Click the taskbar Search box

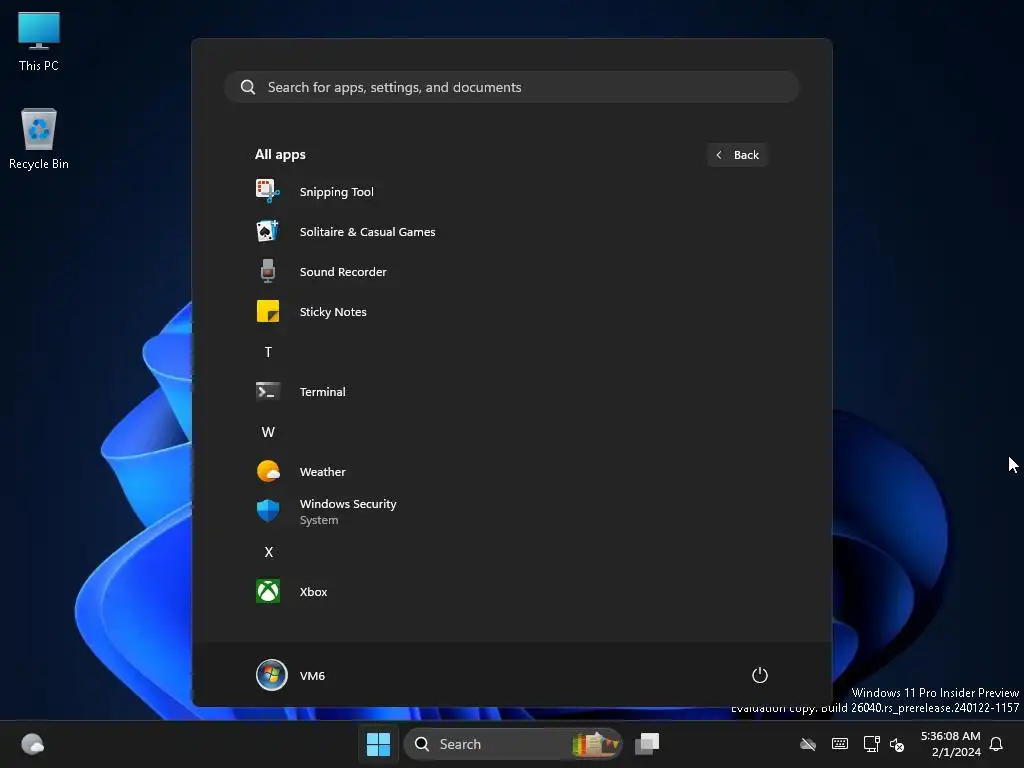[x=513, y=744]
